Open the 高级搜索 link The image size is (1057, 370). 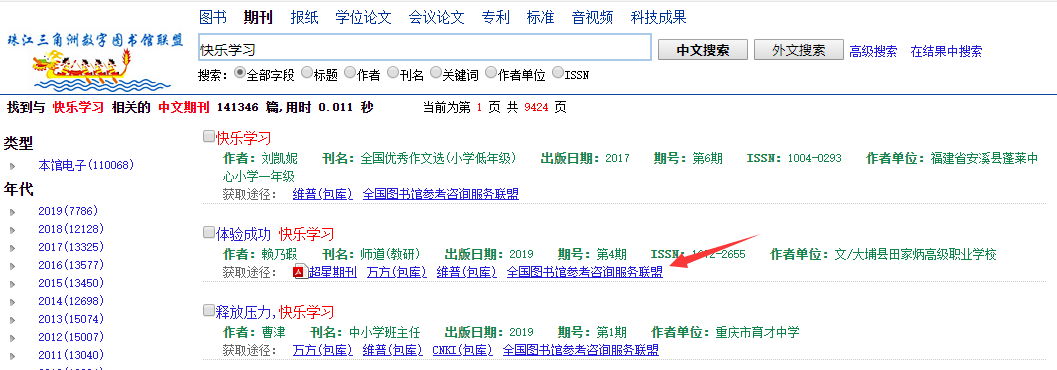(x=873, y=51)
